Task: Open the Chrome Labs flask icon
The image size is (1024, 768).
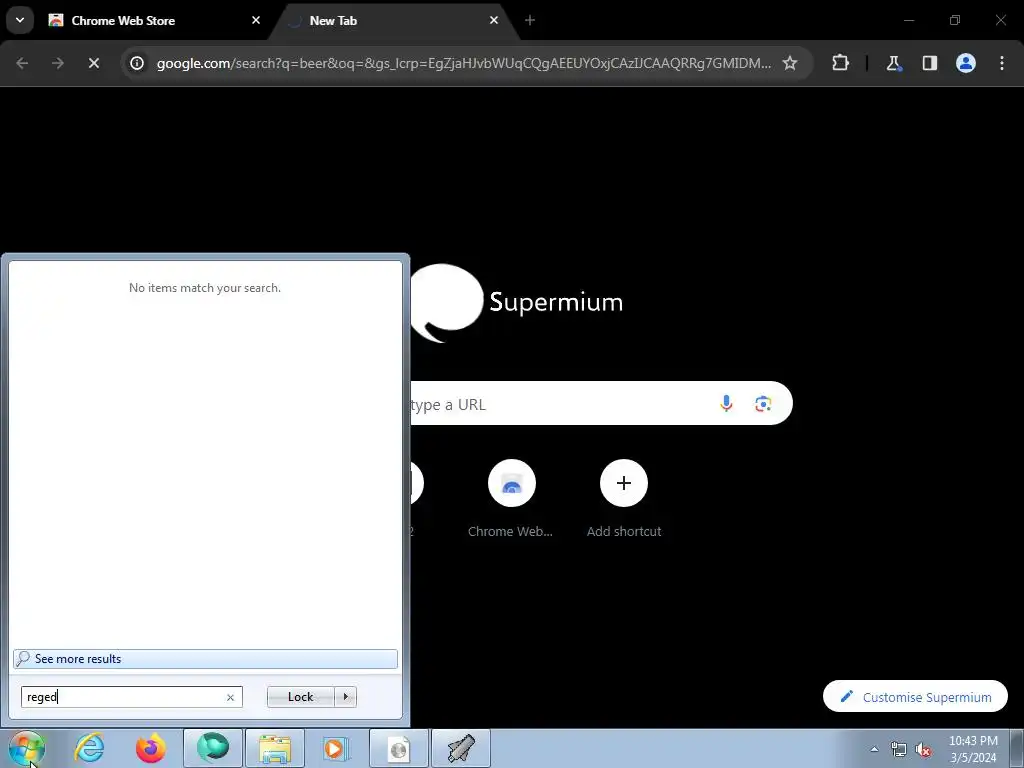Action: tap(893, 63)
